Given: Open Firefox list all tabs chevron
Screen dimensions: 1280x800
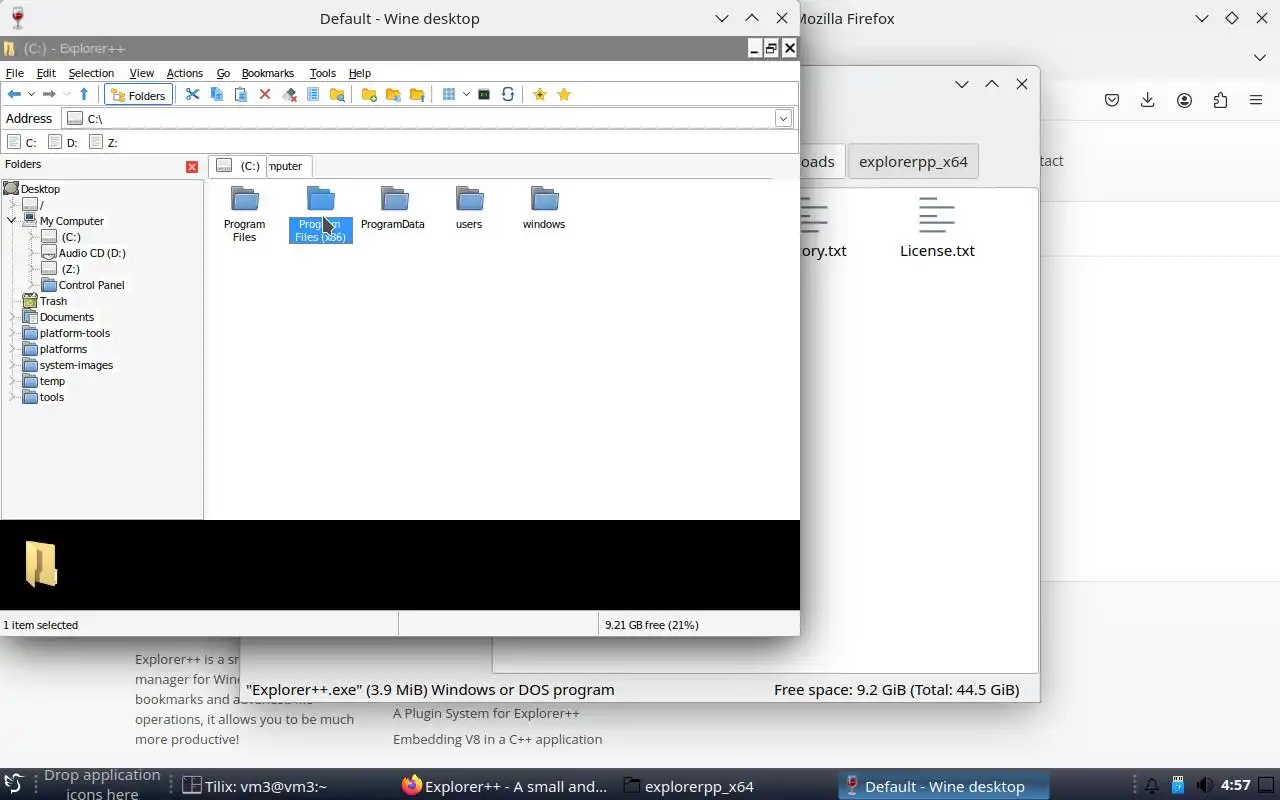Looking at the screenshot, I should pos(1260,57).
